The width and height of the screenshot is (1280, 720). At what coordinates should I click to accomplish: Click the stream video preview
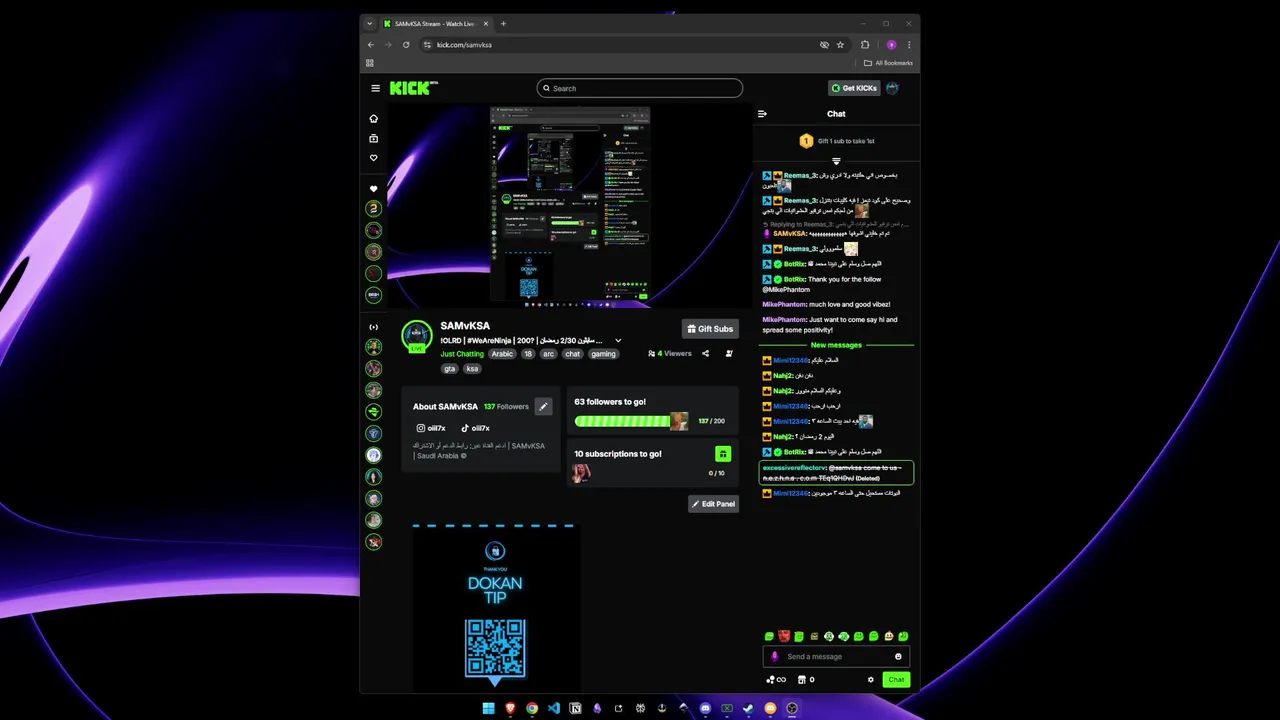click(x=570, y=205)
